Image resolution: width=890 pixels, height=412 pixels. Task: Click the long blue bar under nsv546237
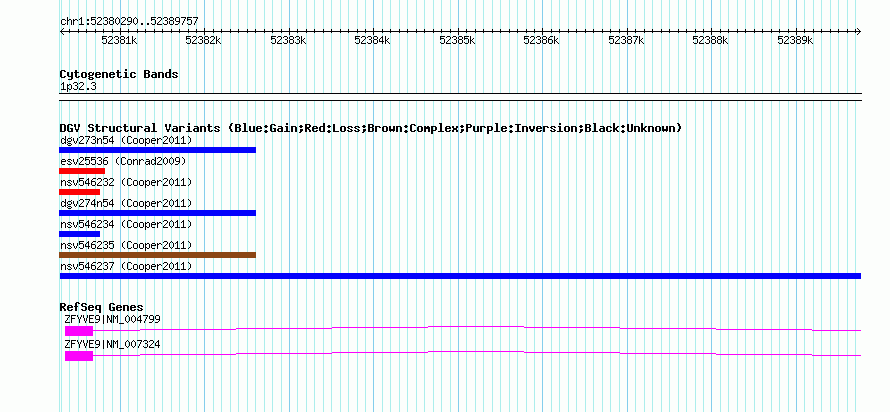coord(460,276)
